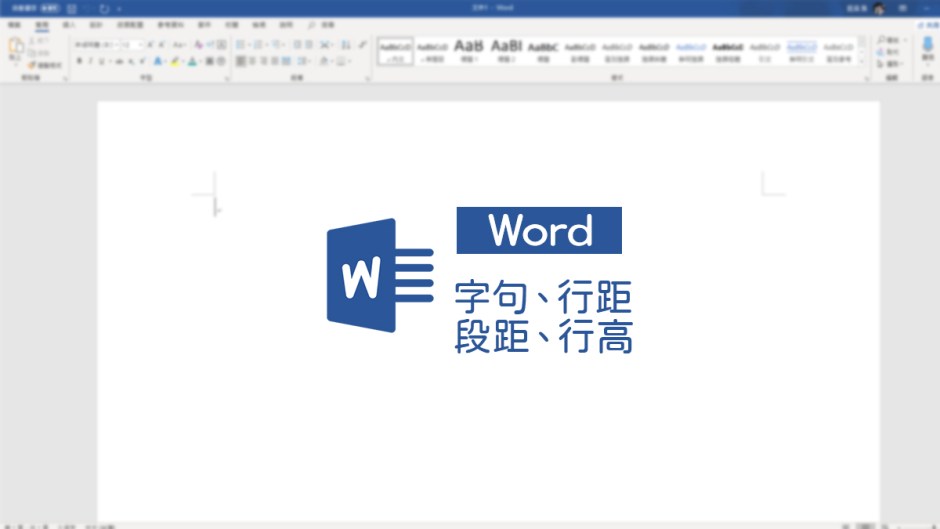Image resolution: width=940 pixels, height=529 pixels.
Task: Click the Save icon in quick access toolbar
Action: click(71, 8)
